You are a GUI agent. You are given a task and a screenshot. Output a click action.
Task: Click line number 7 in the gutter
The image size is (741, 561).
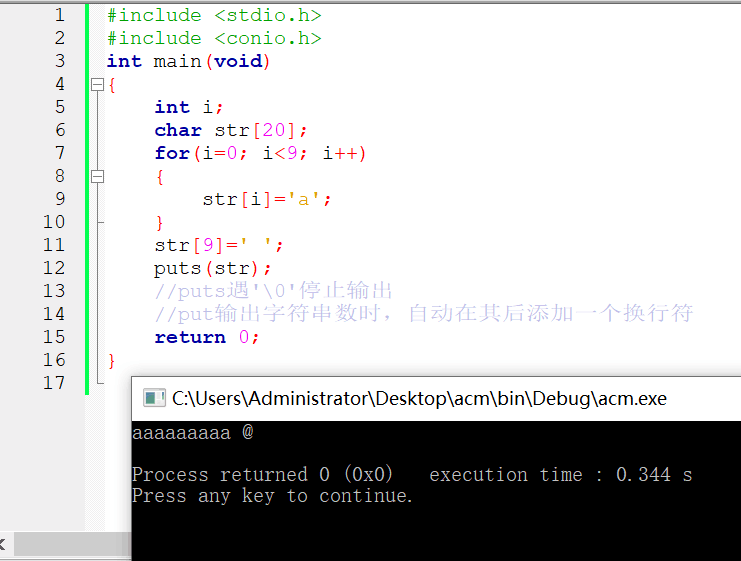click(60, 153)
